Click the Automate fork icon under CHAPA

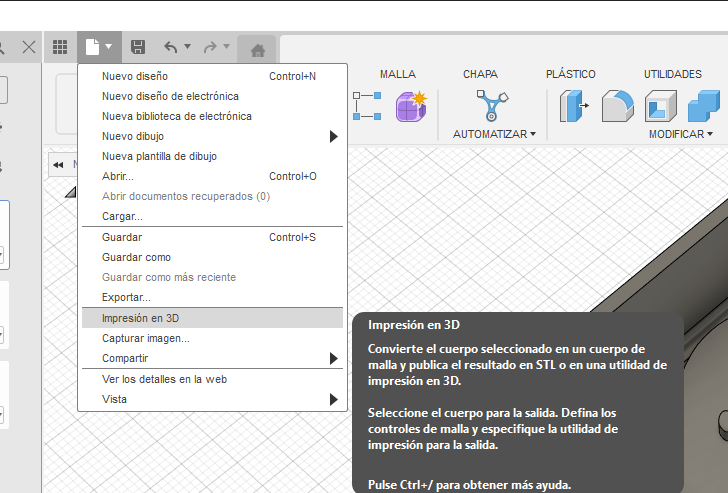point(492,106)
